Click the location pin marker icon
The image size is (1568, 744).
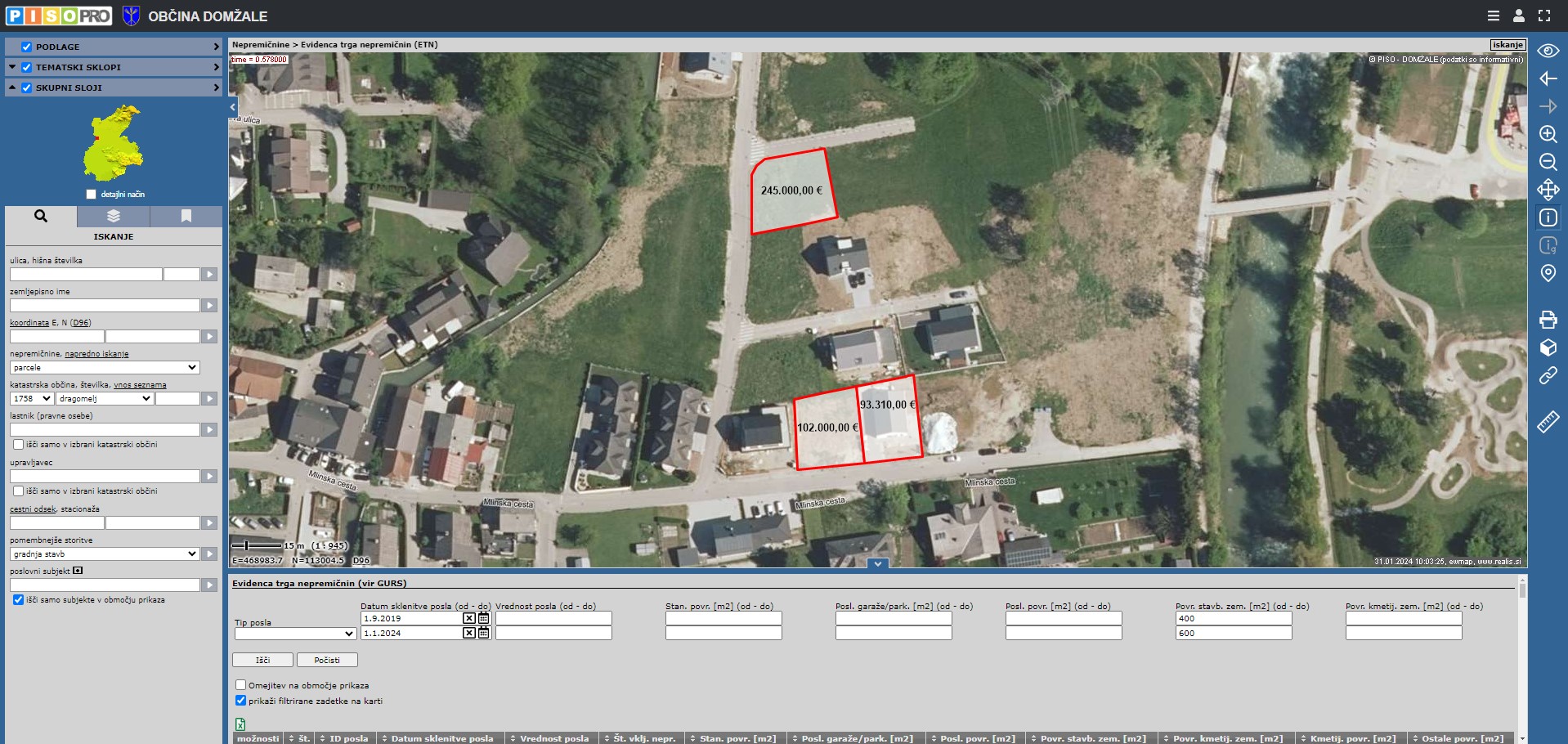tap(1548, 273)
